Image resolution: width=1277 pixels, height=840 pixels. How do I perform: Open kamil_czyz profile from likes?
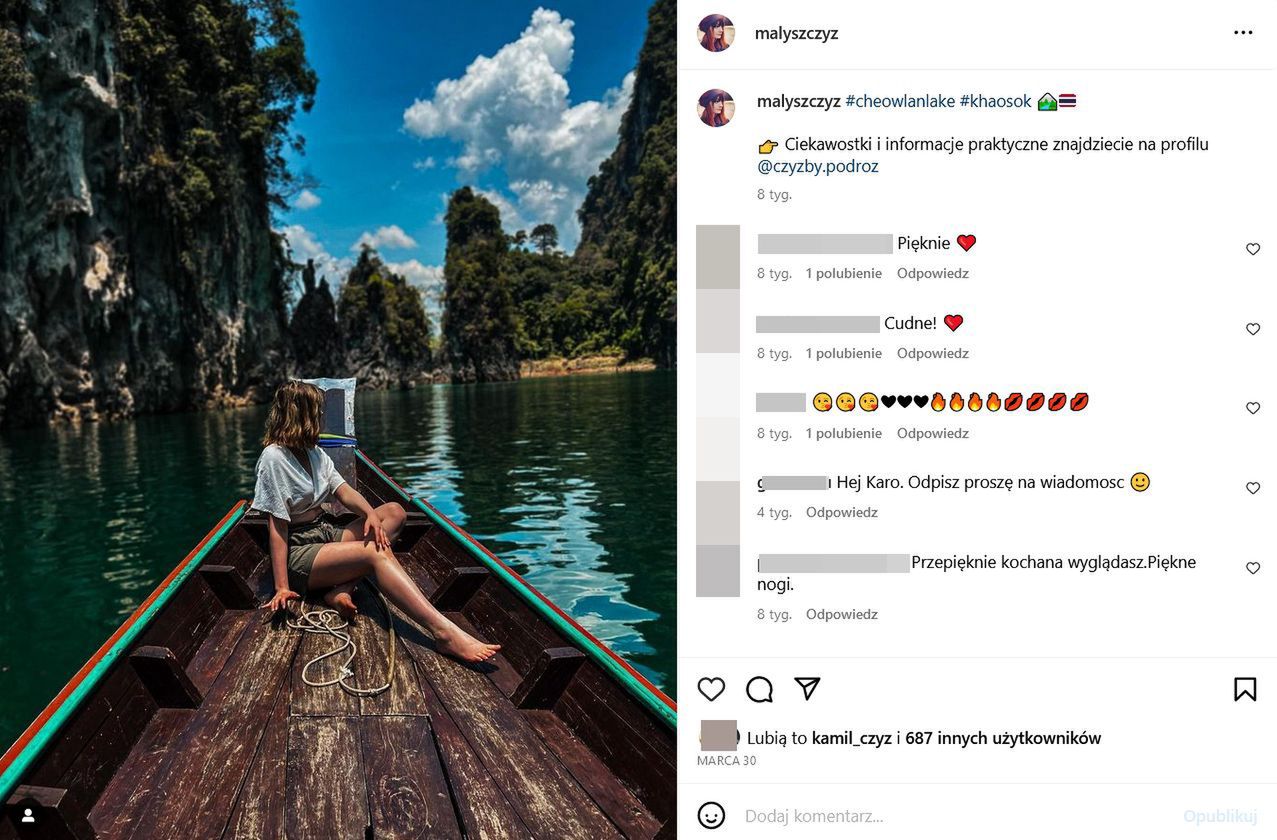[852, 738]
